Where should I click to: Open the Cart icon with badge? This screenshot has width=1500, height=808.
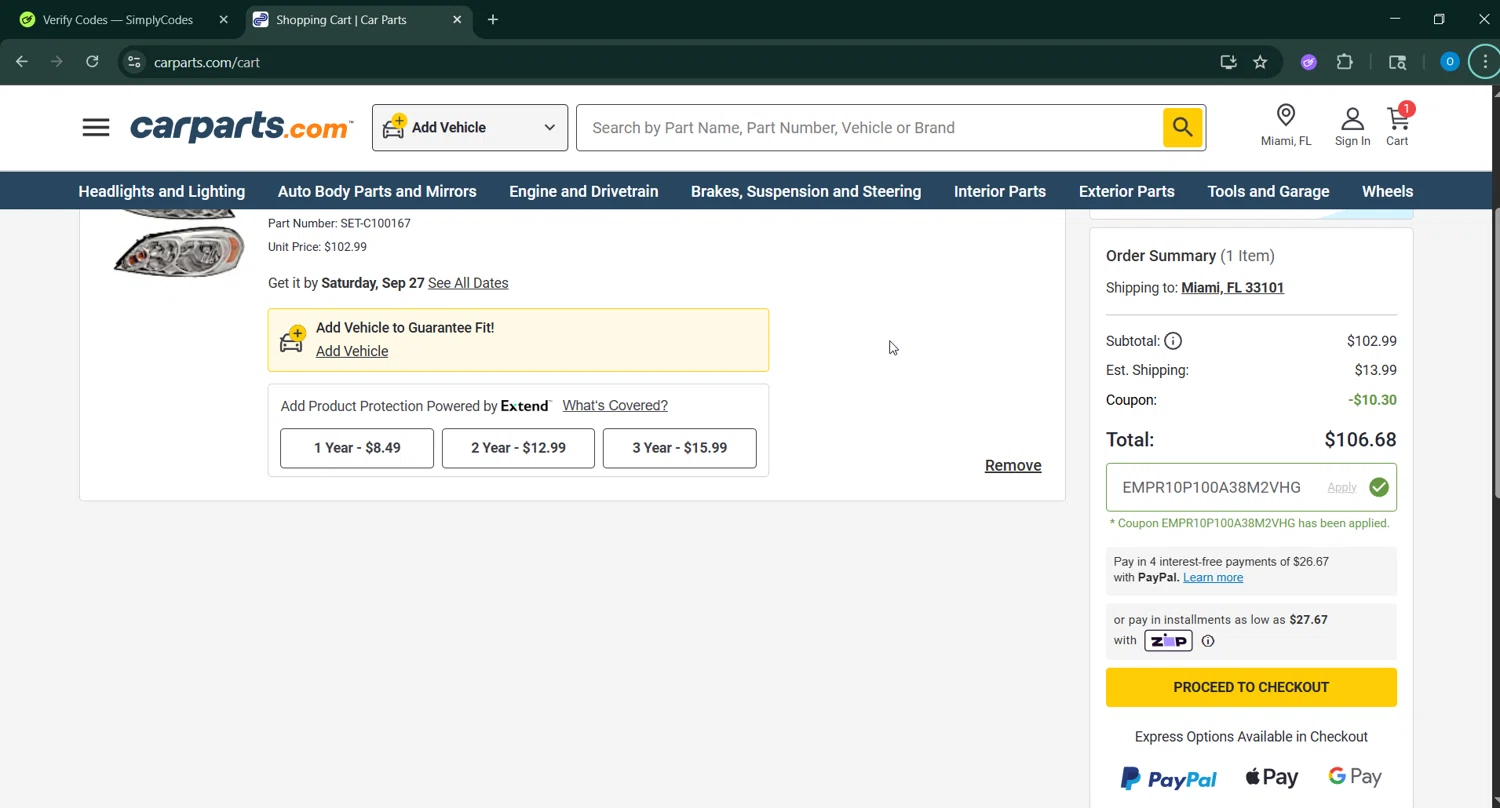1398,125
